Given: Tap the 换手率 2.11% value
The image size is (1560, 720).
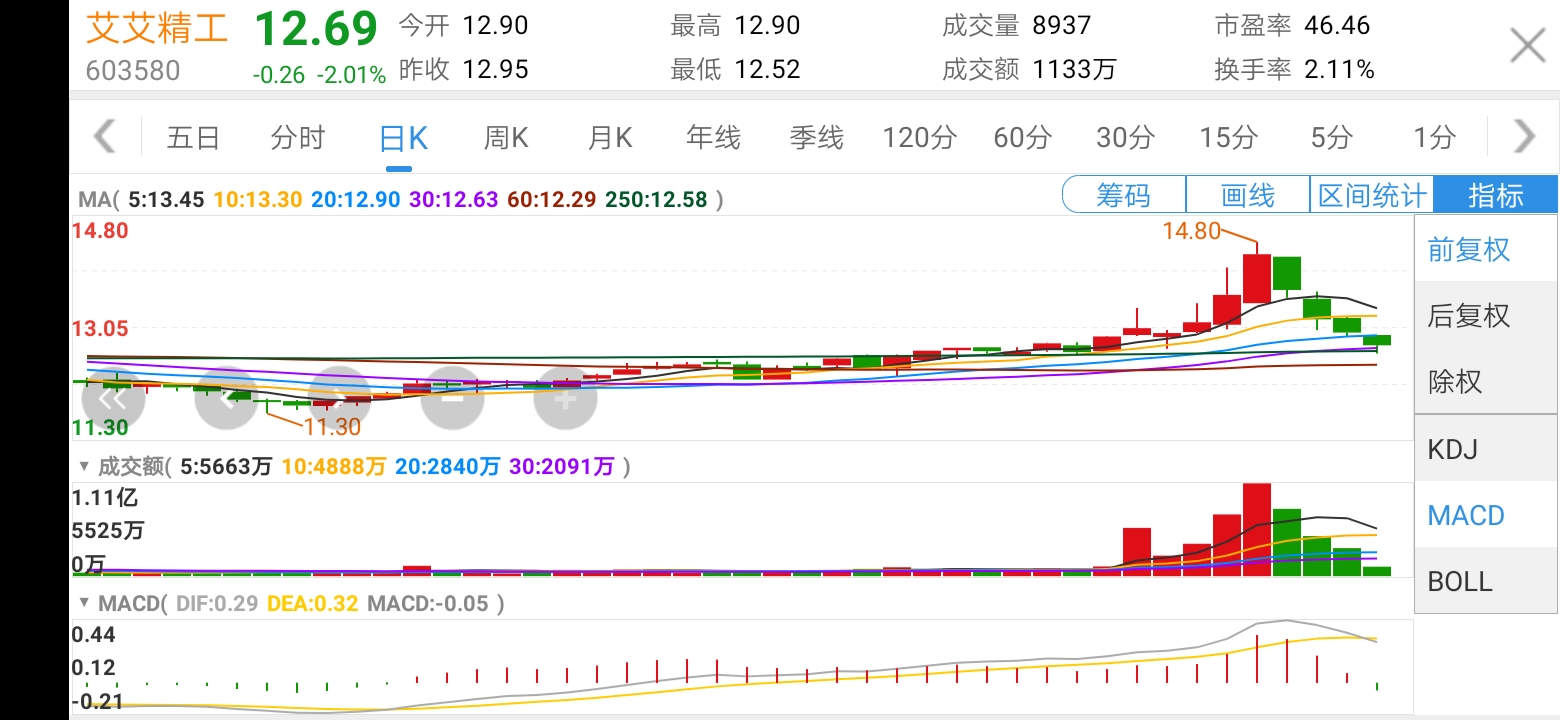Looking at the screenshot, I should 1339,69.
